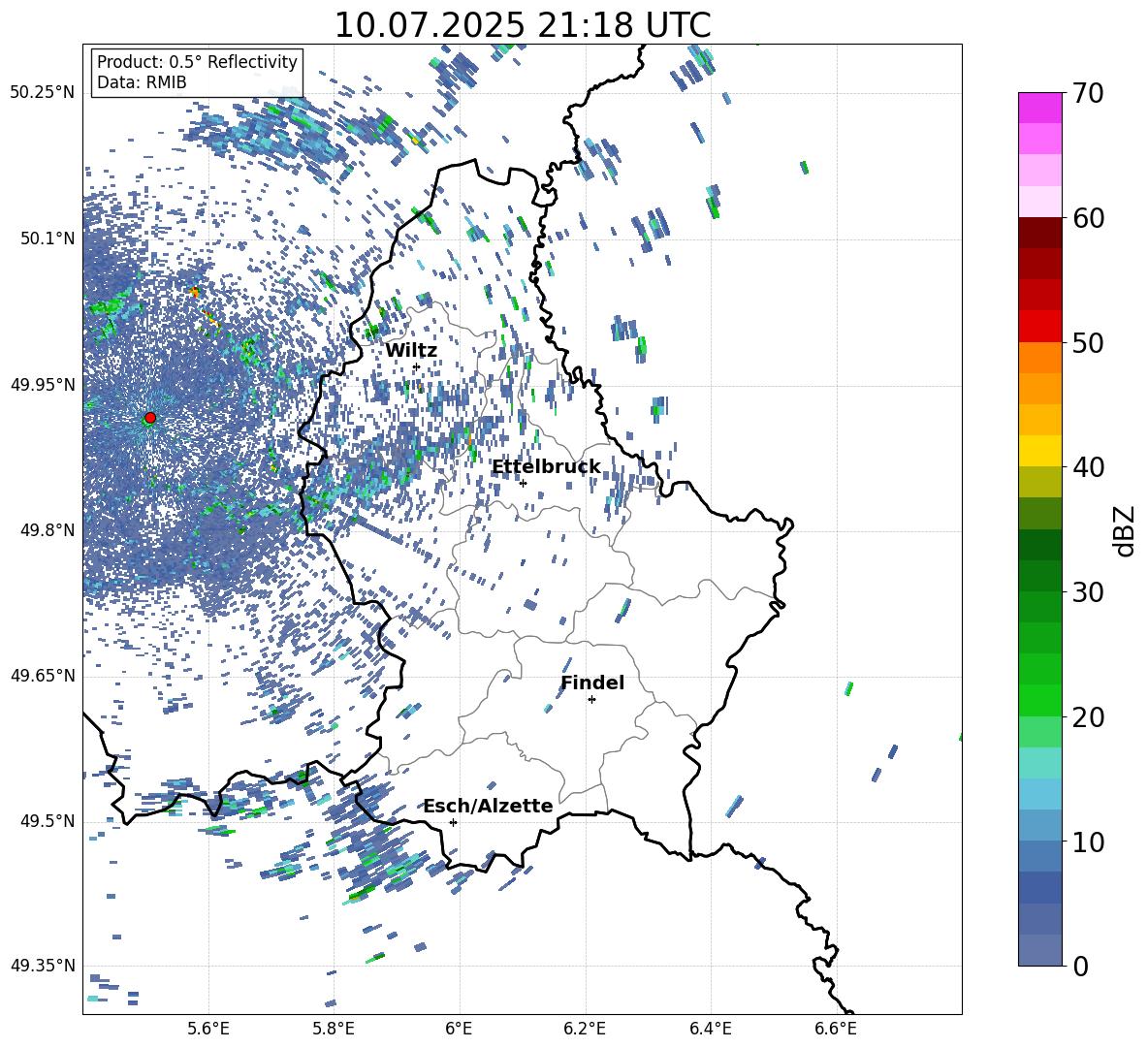The width and height of the screenshot is (1148, 1048).
Task: Click the 30 dBZ colorbar label
Action: pyautogui.click(x=1088, y=592)
